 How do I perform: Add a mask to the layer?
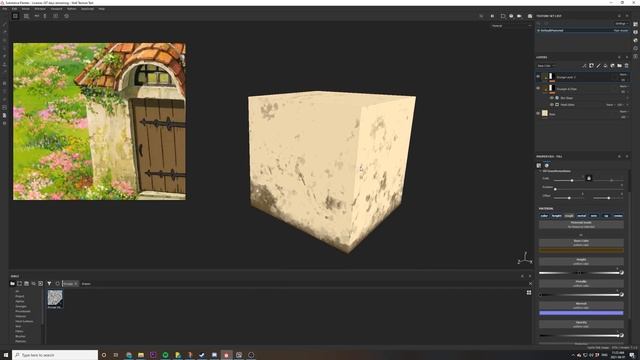[x=591, y=66]
